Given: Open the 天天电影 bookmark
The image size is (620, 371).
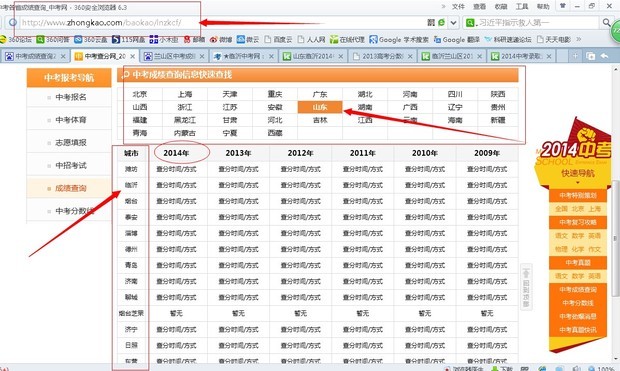Looking at the screenshot, I should (x=554, y=40).
